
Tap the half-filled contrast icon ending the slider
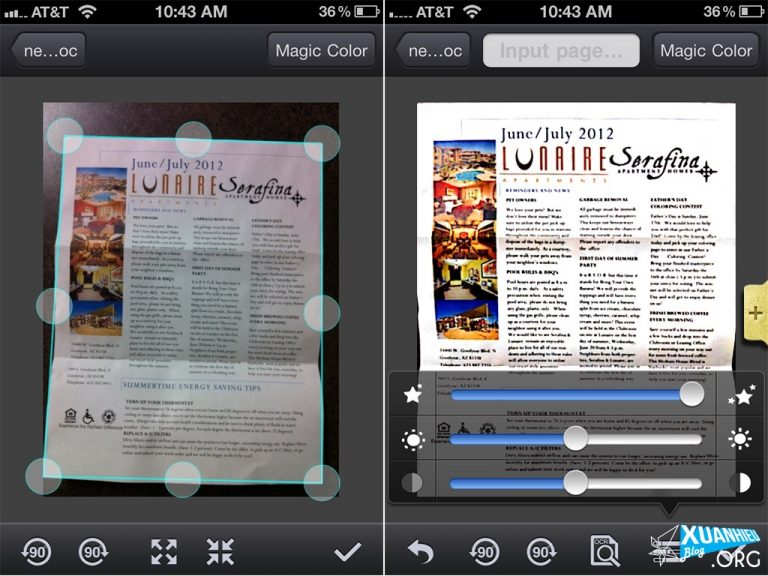coord(741,482)
